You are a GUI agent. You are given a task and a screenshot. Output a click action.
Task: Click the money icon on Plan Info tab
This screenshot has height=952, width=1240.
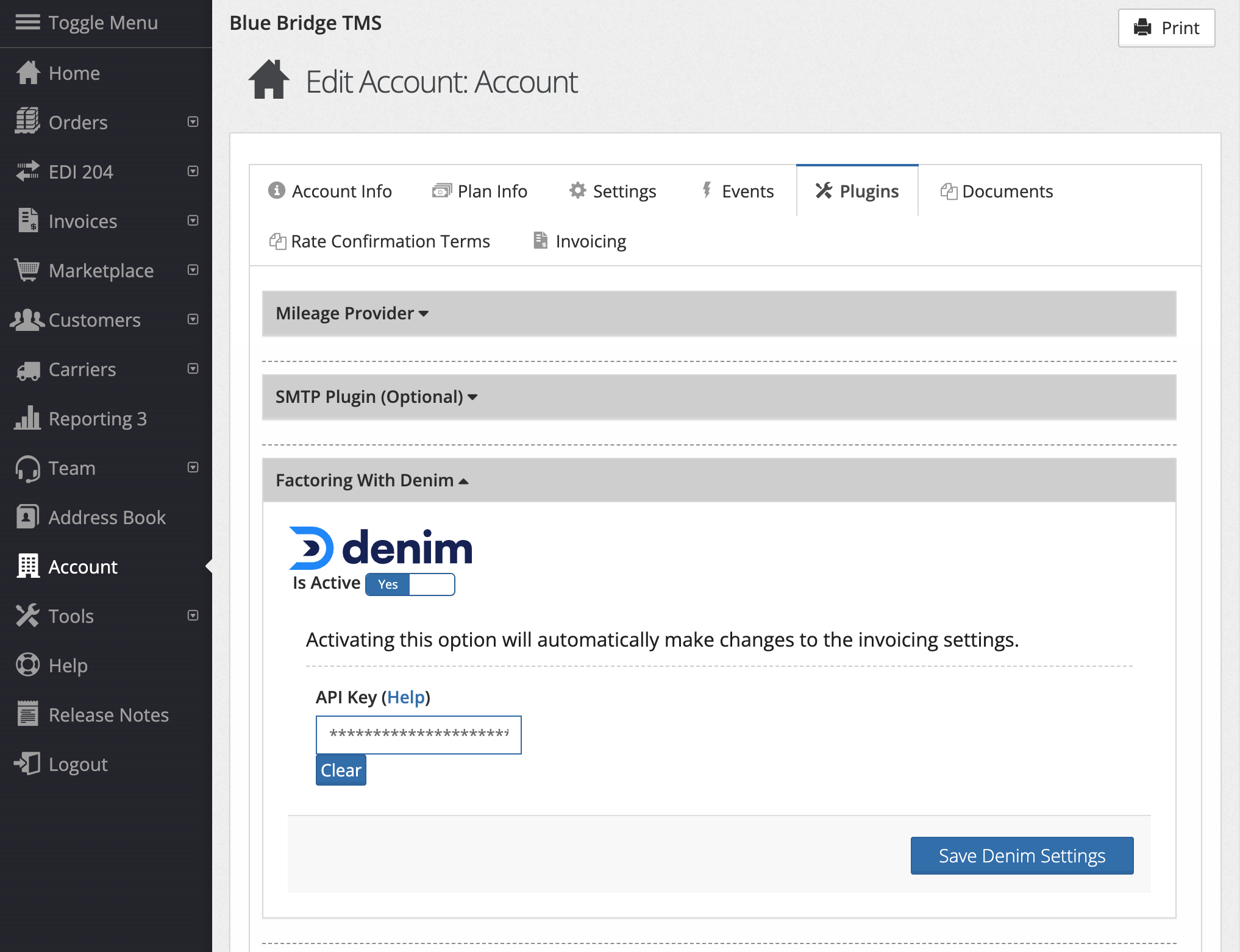(x=442, y=191)
